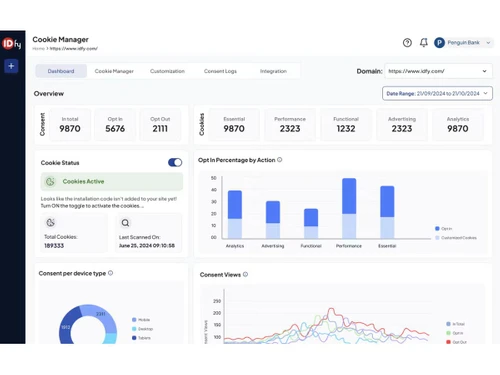Click the Tablets legend swatch
This screenshot has height=375, width=500.
pos(134,338)
